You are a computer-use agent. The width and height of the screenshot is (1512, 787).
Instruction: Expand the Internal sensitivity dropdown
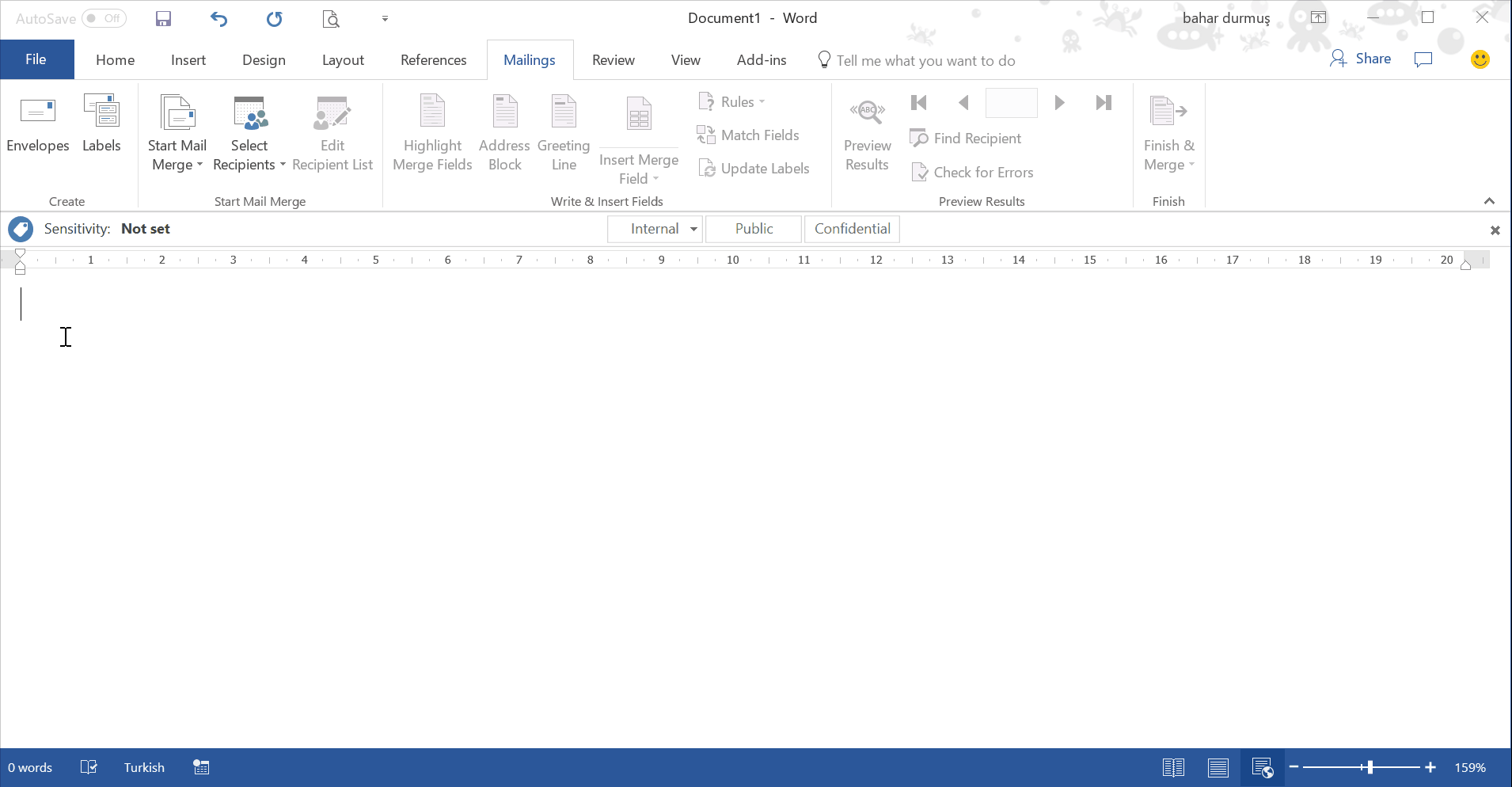[x=693, y=230]
